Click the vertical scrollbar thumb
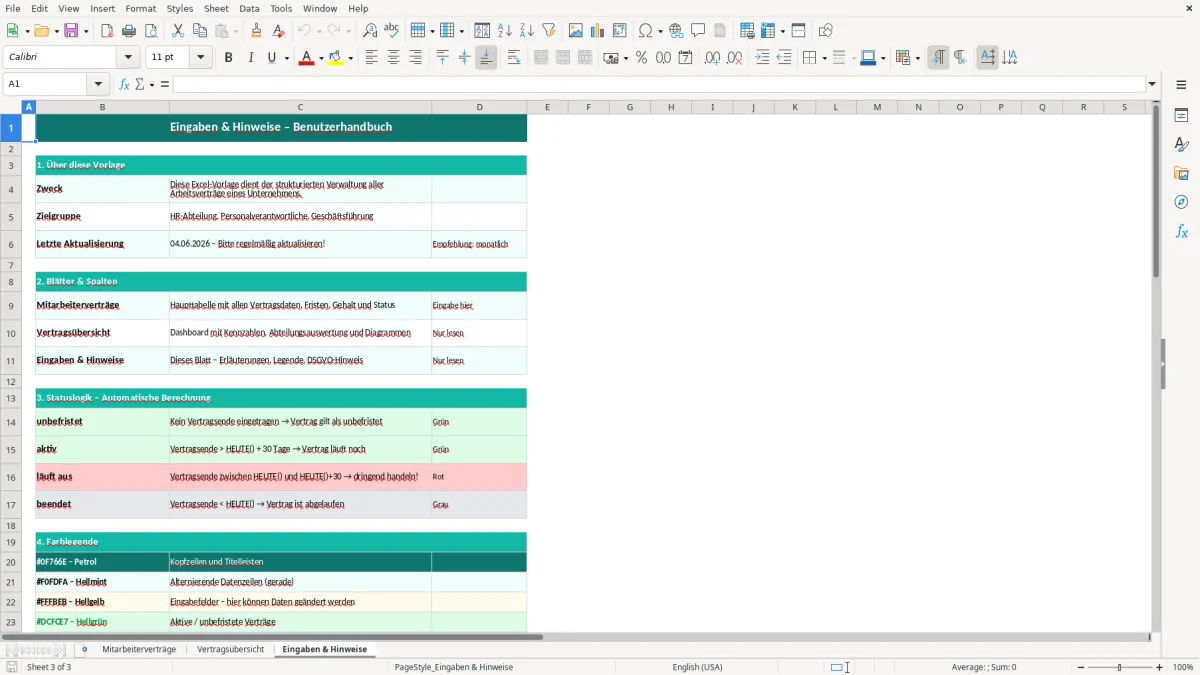The height and width of the screenshot is (675, 1200). point(1156,190)
